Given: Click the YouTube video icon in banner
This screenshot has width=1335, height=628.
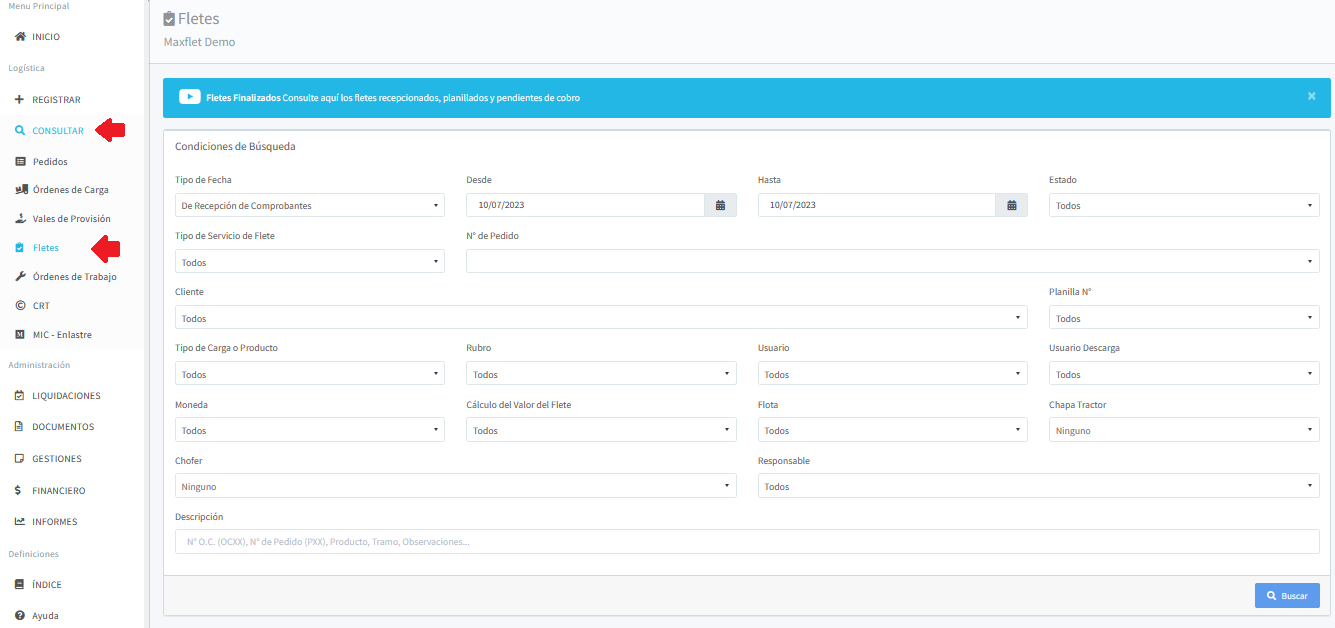Looking at the screenshot, I should 190,97.
